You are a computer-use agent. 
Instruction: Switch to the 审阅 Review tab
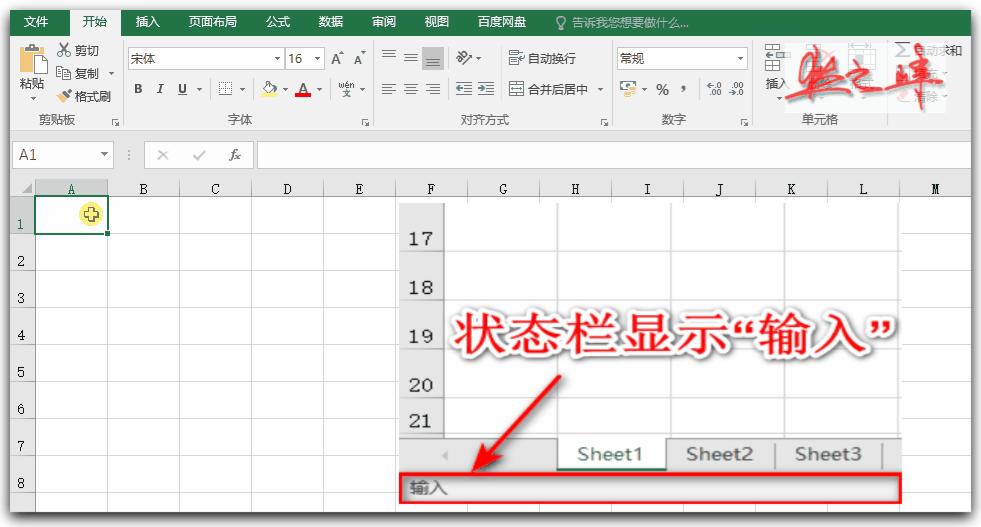pyautogui.click(x=384, y=22)
